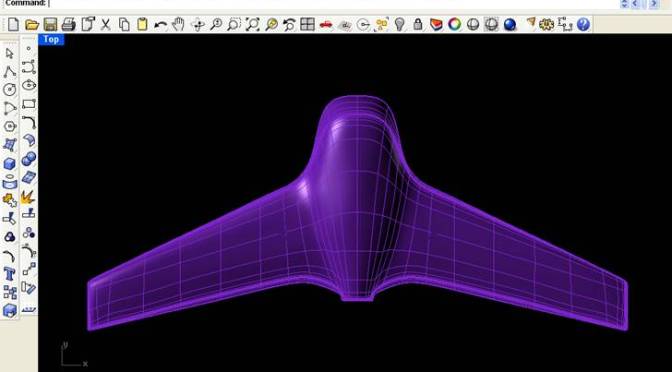Open the color wheel render colors icon

(x=454, y=24)
